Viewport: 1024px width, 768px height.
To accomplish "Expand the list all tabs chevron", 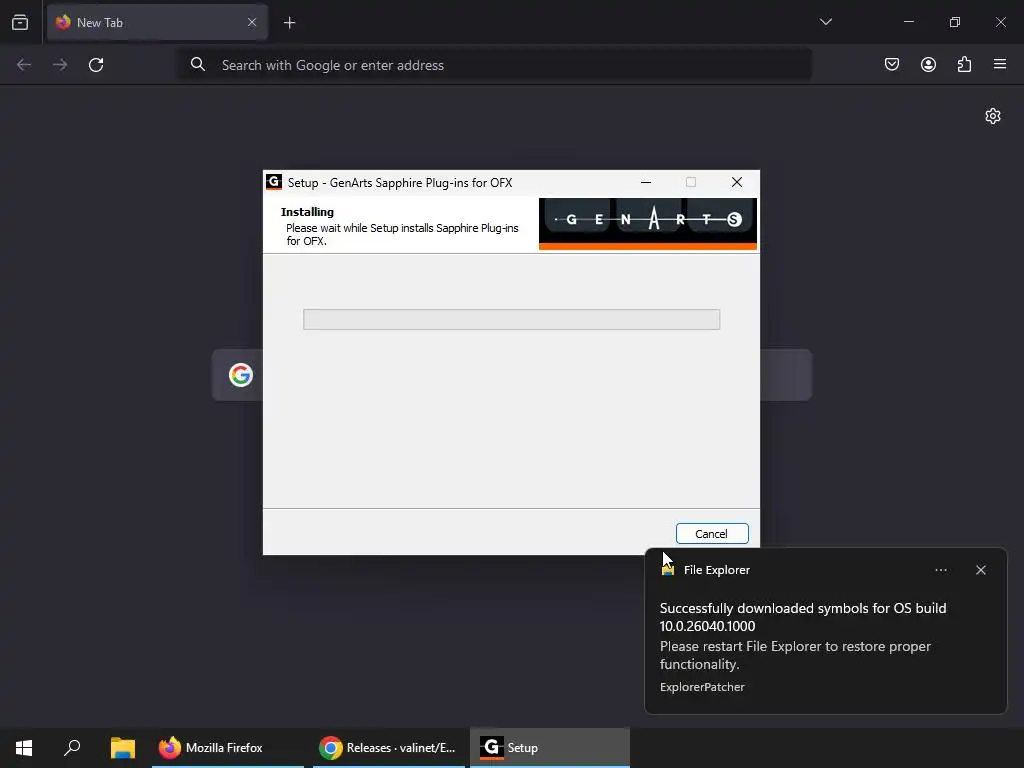I will 826,22.
